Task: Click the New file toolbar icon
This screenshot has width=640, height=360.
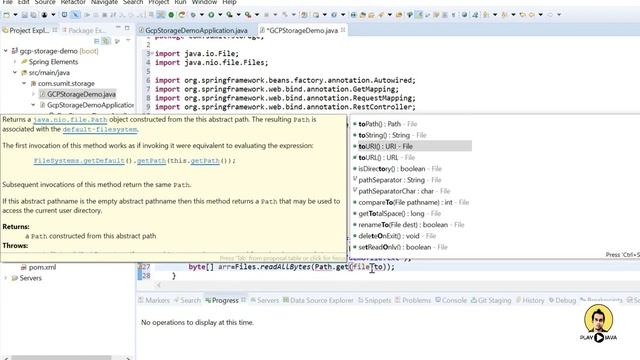Action: (x=6, y=15)
